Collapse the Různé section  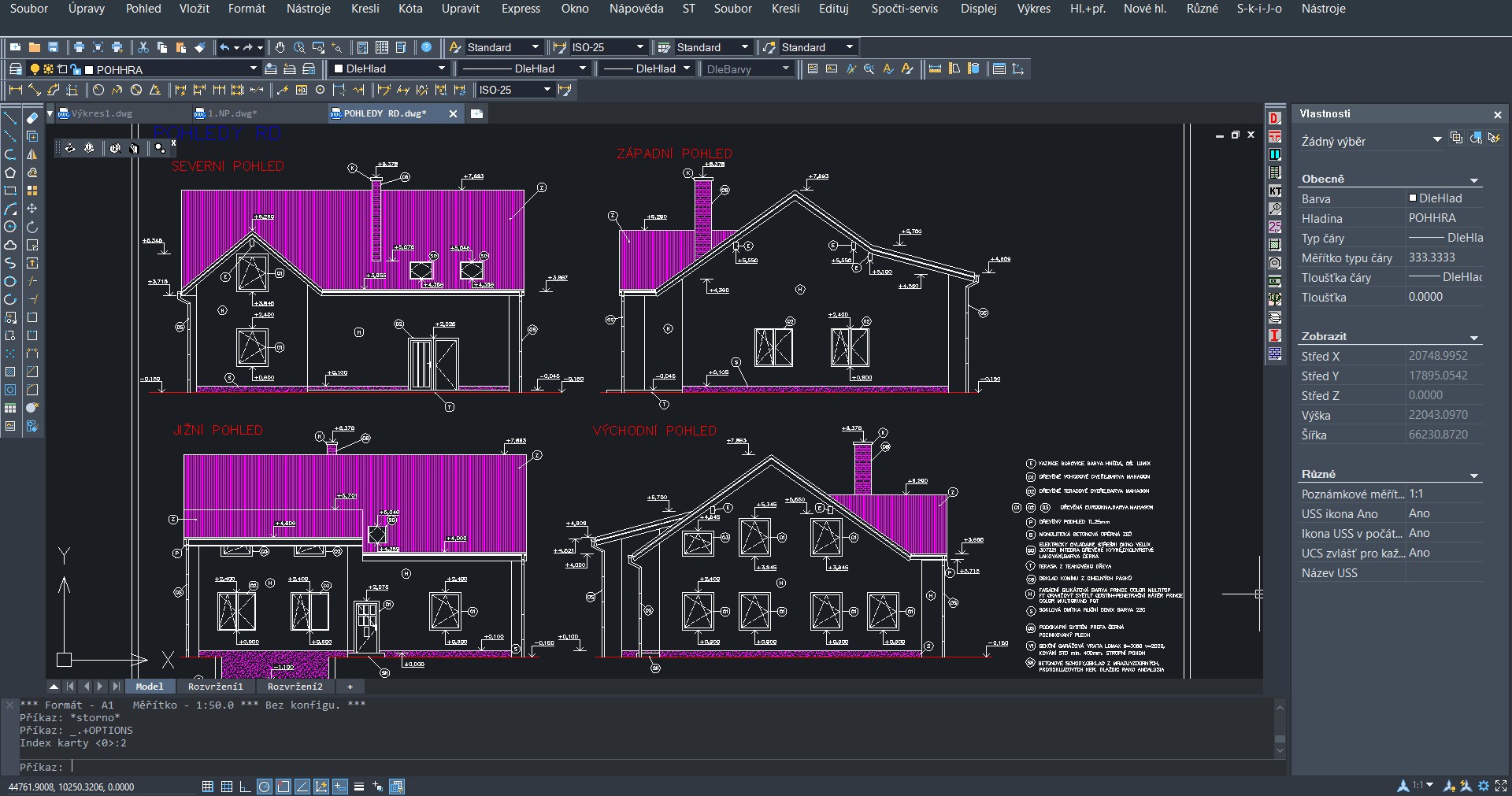click(x=1474, y=476)
